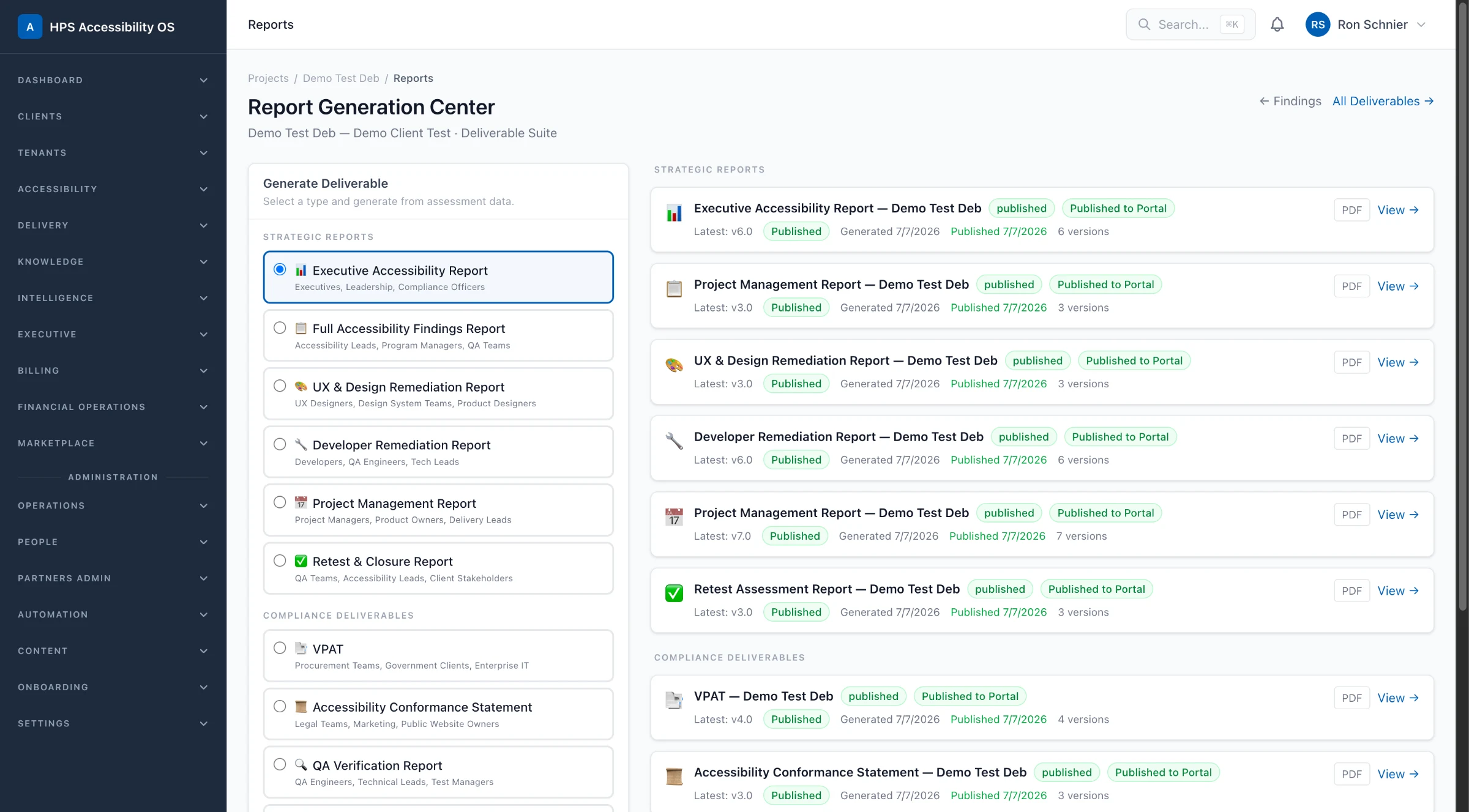This screenshot has height=812, width=1469.
Task: Open the Ron Schnier user menu chevron
Action: click(1421, 24)
